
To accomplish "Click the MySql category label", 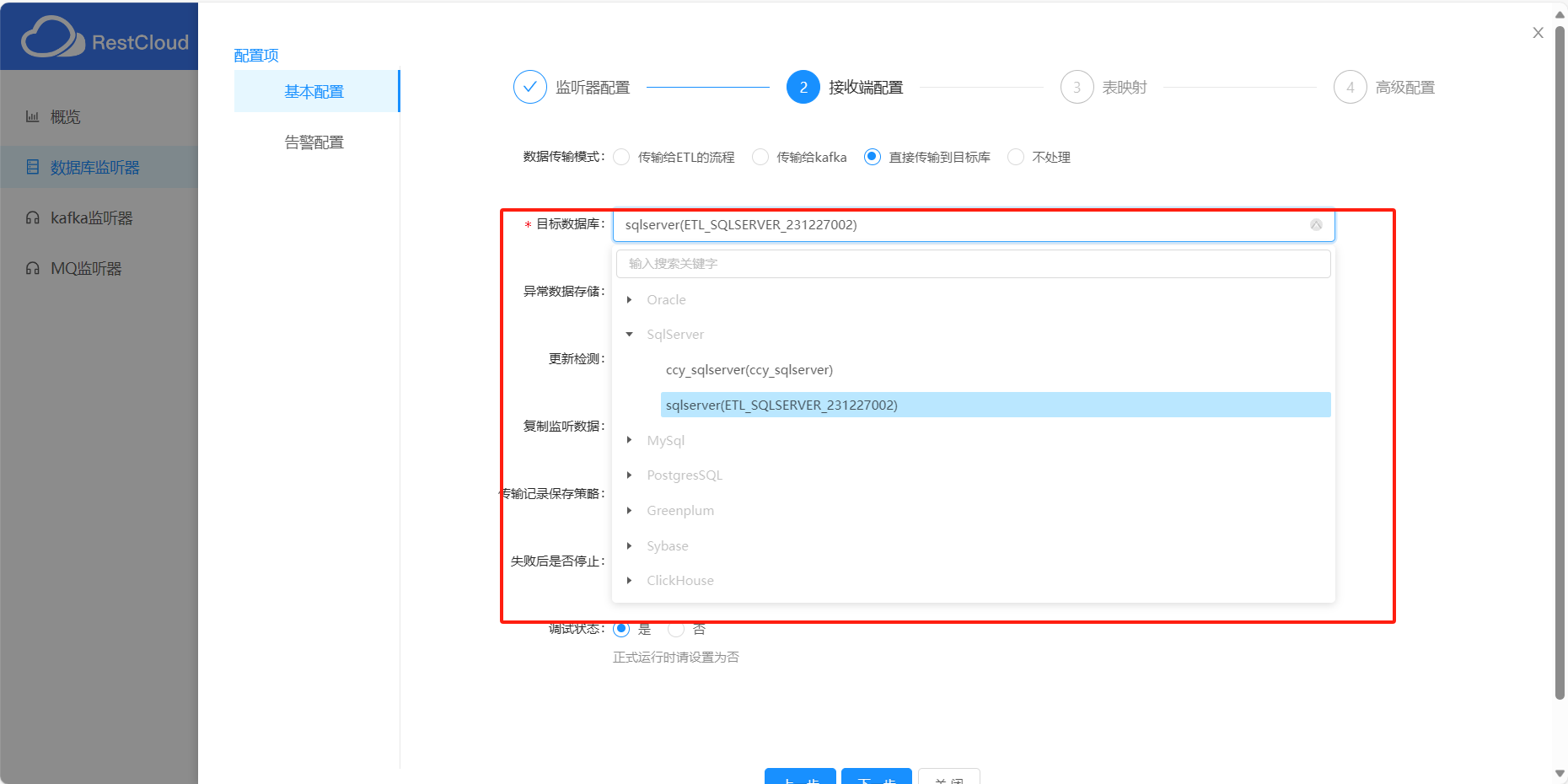I will coord(666,440).
